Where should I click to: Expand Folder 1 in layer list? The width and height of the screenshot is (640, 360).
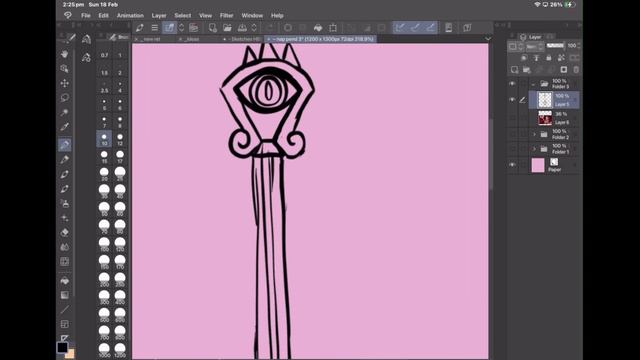click(534, 149)
